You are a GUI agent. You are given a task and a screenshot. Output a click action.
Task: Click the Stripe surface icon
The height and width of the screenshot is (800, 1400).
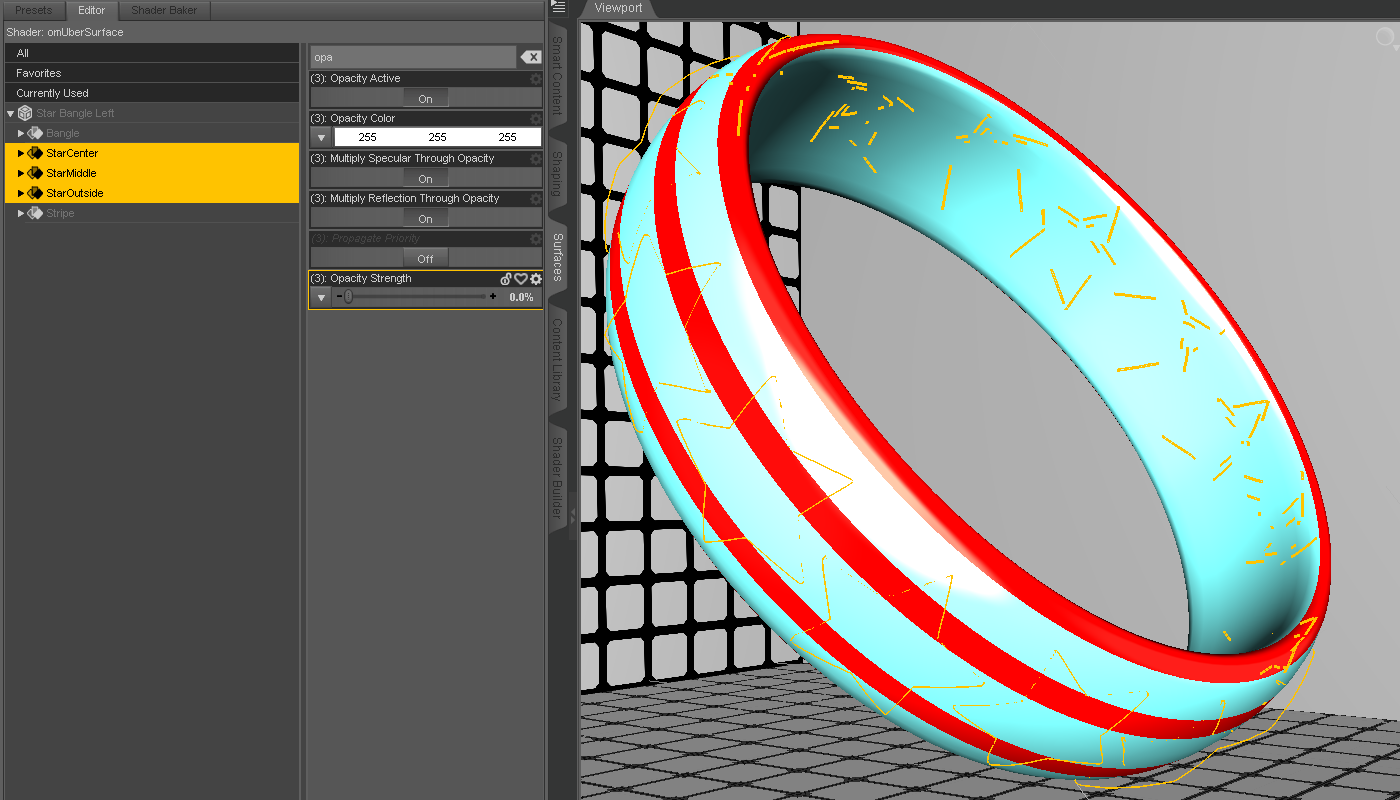[35, 213]
